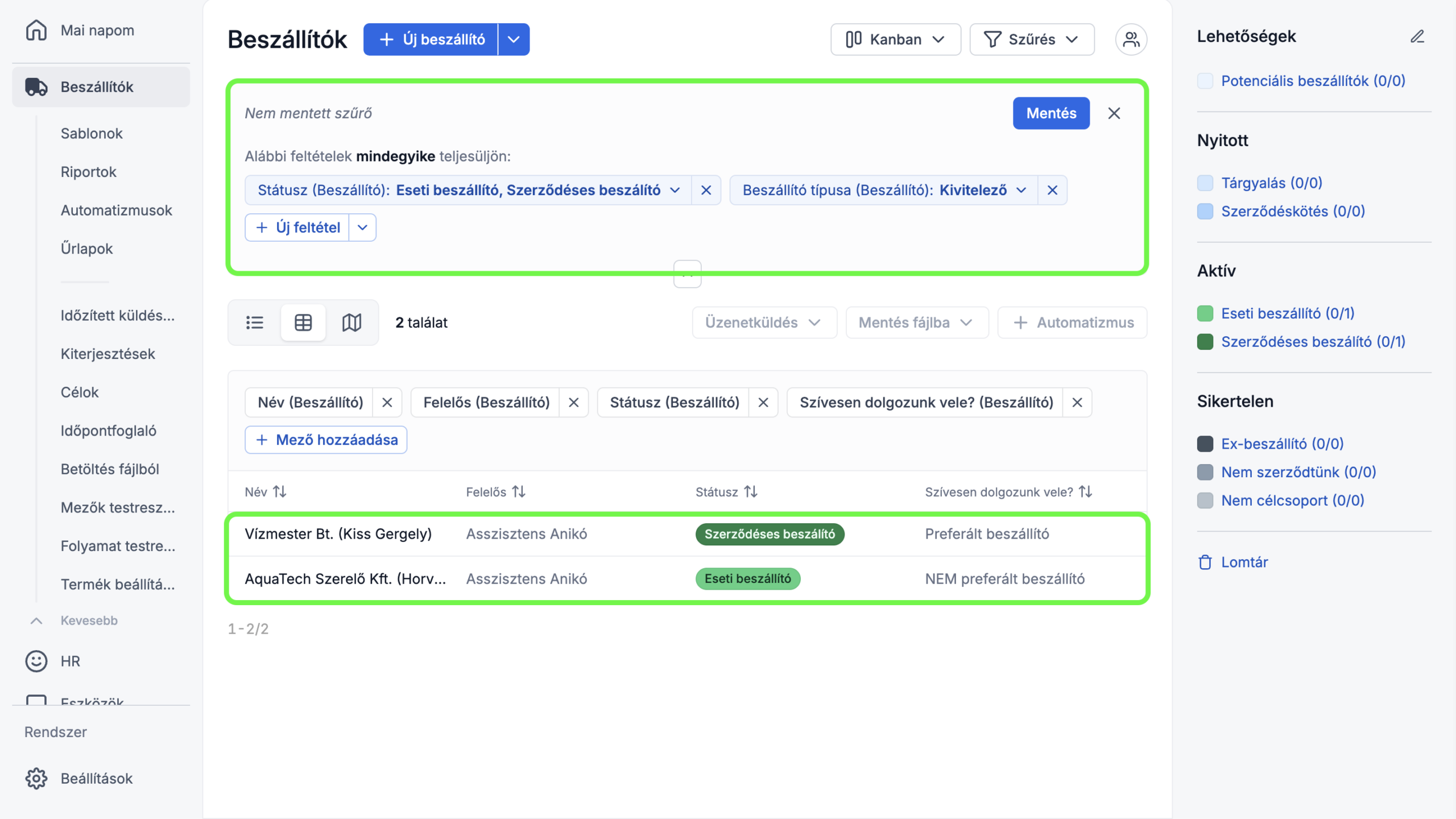Click Mező hozzáadása to add field
Viewport: 1456px width, 819px height.
[x=326, y=440]
